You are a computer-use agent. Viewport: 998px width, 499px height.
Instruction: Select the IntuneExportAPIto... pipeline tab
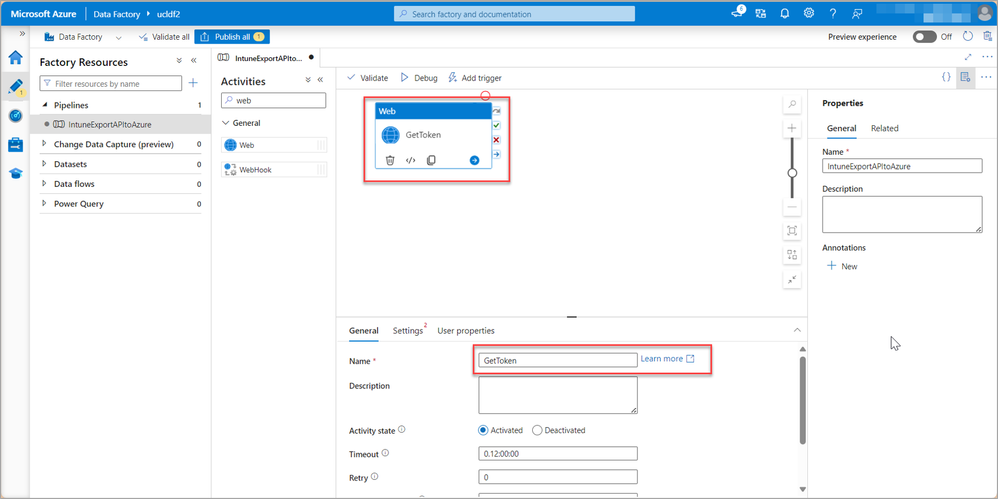coord(266,57)
